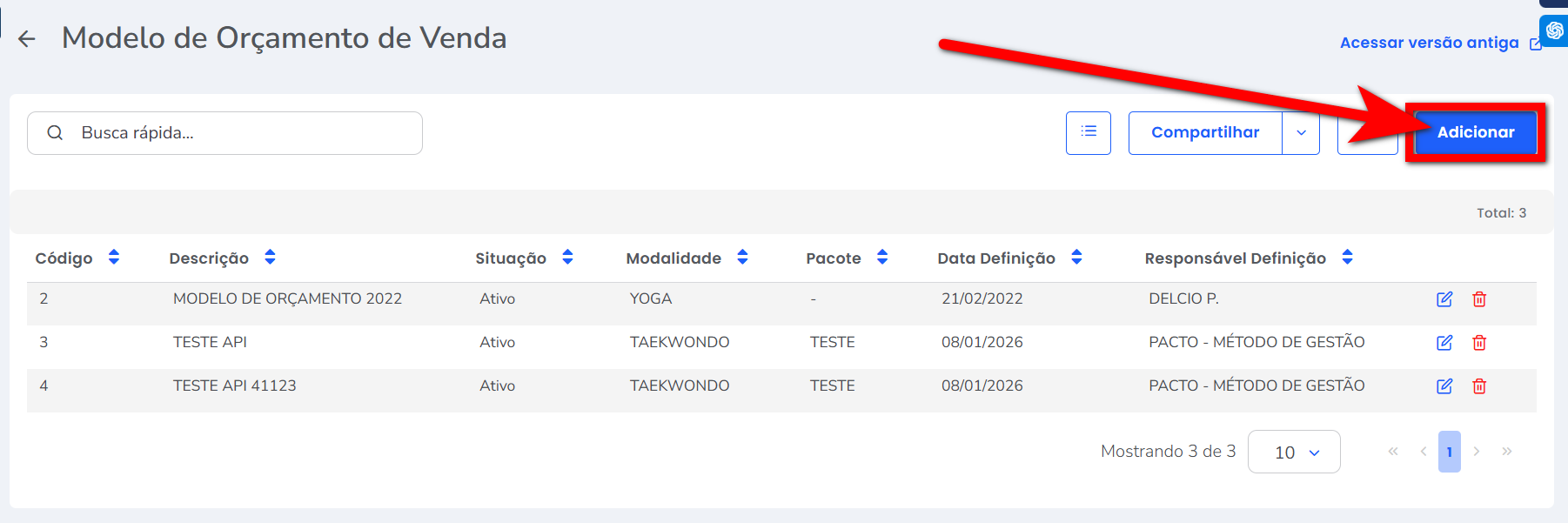The height and width of the screenshot is (523, 1568).
Task: Open the rows-per-page 10 dropdown
Action: (x=1294, y=452)
